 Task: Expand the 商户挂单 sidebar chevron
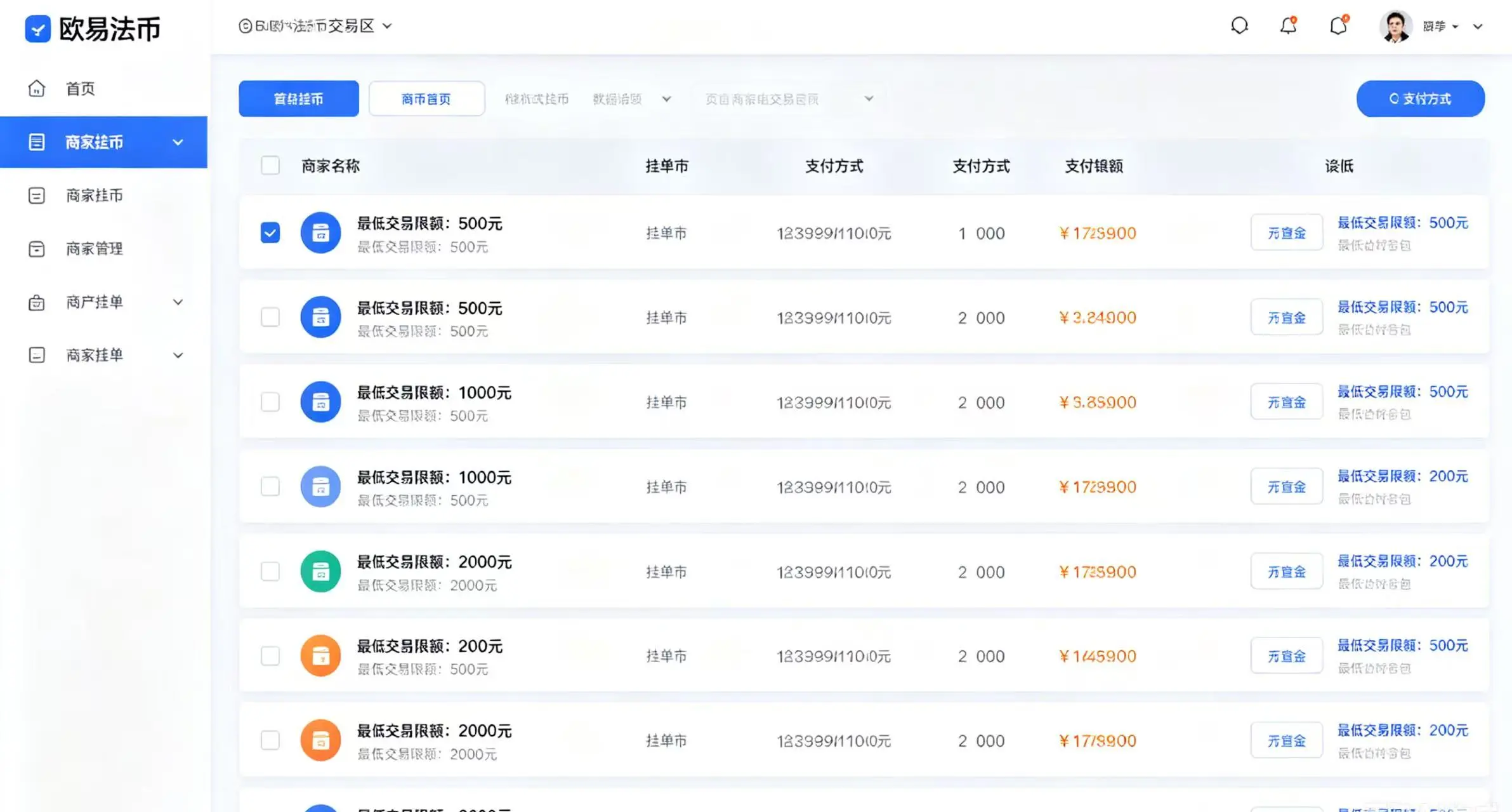pos(178,302)
